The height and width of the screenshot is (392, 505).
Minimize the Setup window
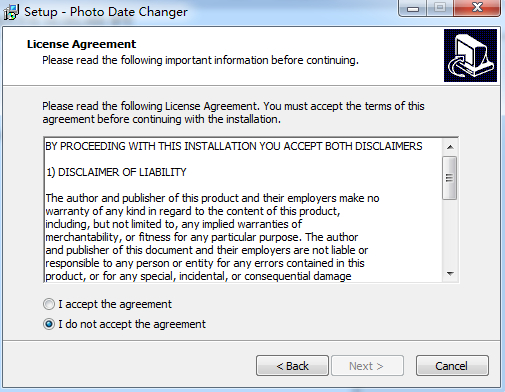[413, 8]
